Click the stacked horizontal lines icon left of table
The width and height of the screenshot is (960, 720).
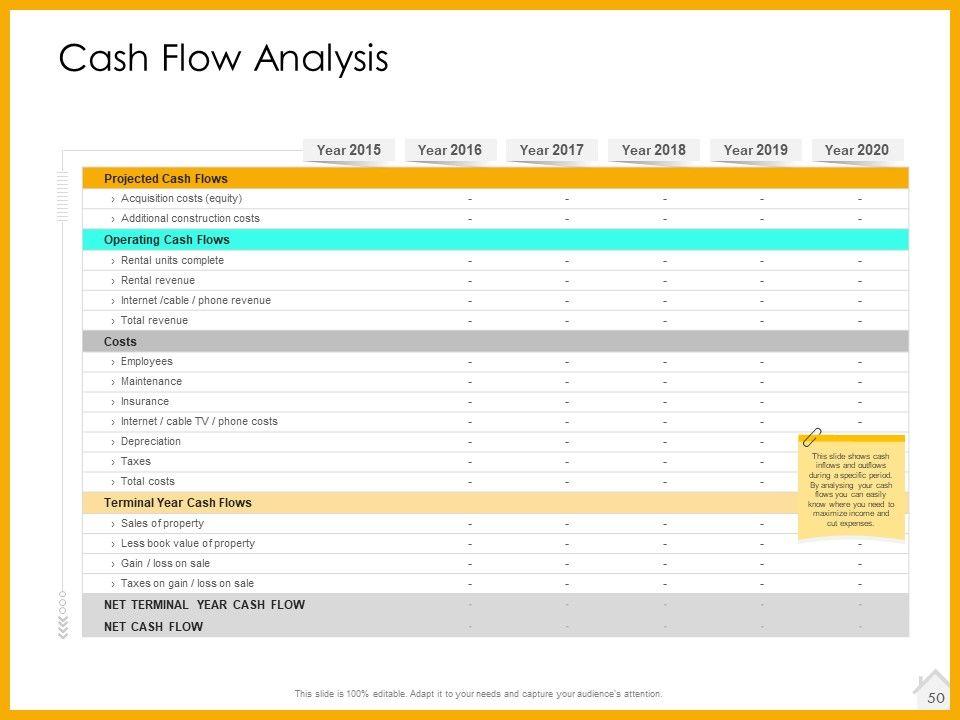tap(62, 195)
